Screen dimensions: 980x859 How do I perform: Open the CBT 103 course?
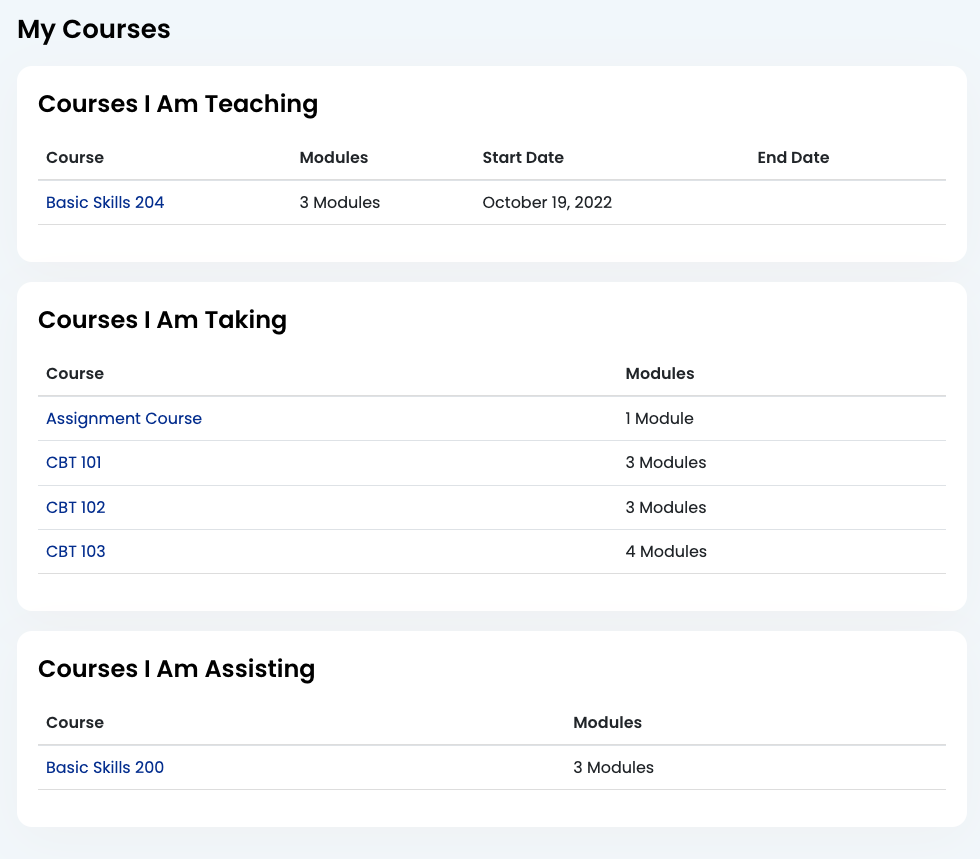[x=76, y=551]
